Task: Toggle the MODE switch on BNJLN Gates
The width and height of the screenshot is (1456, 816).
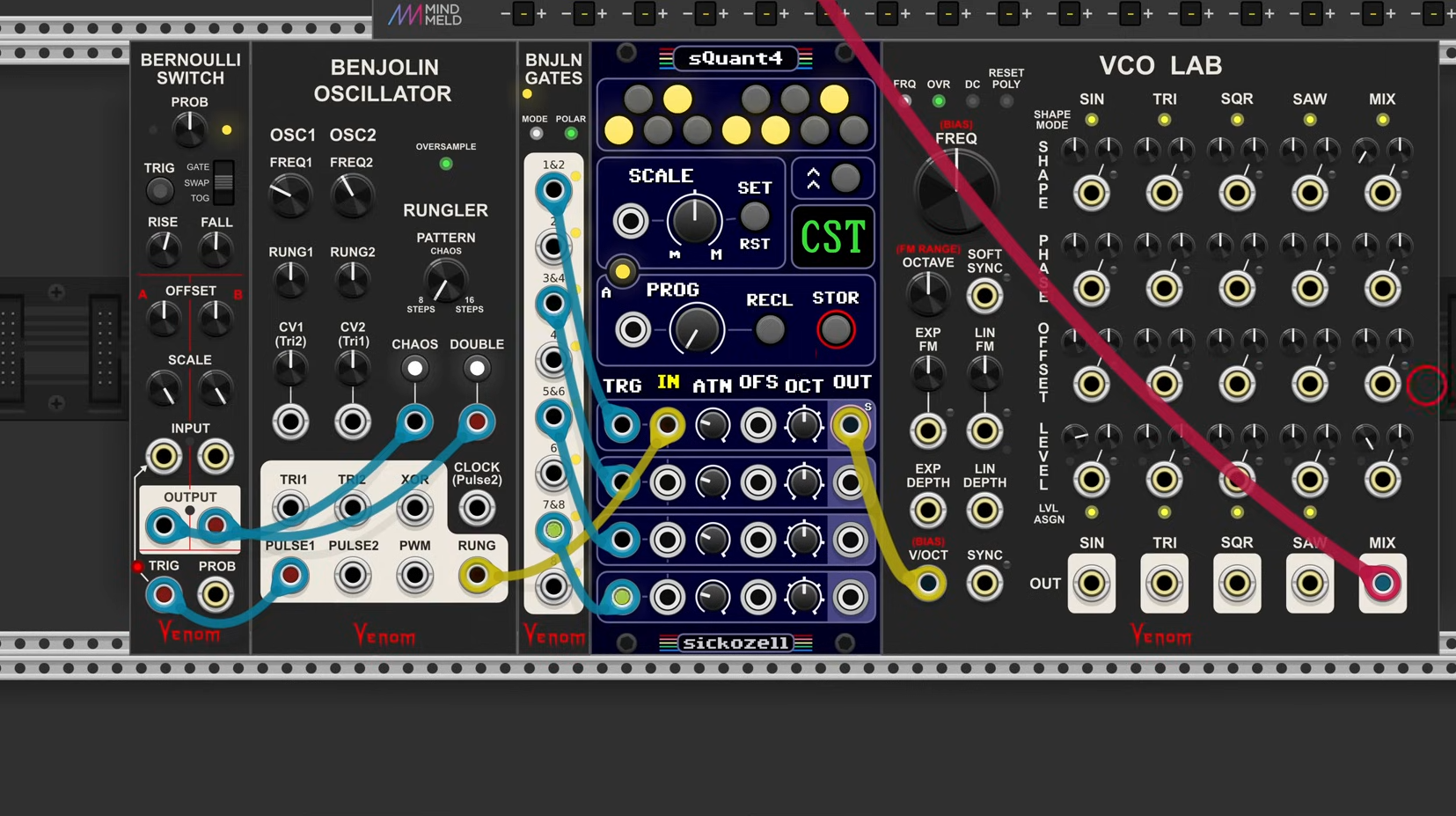Action: click(x=536, y=132)
